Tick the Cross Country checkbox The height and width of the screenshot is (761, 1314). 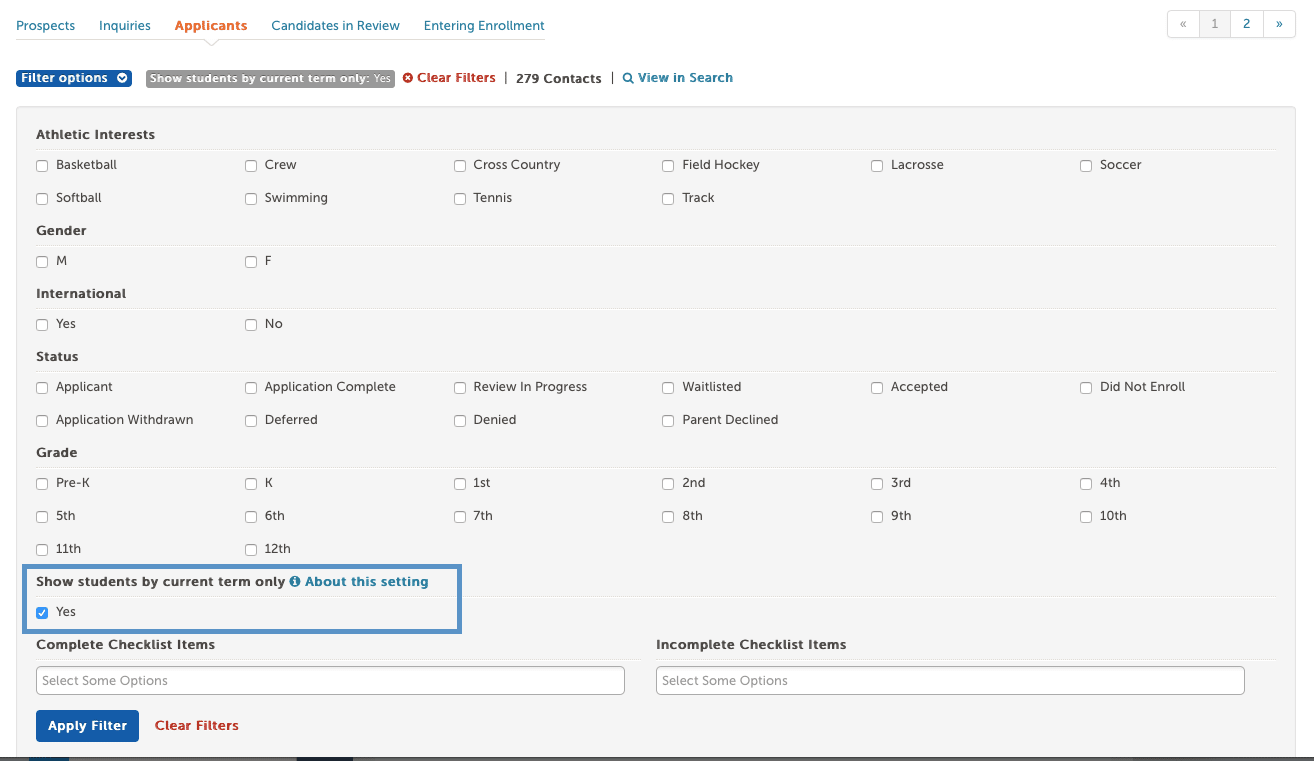tap(460, 166)
